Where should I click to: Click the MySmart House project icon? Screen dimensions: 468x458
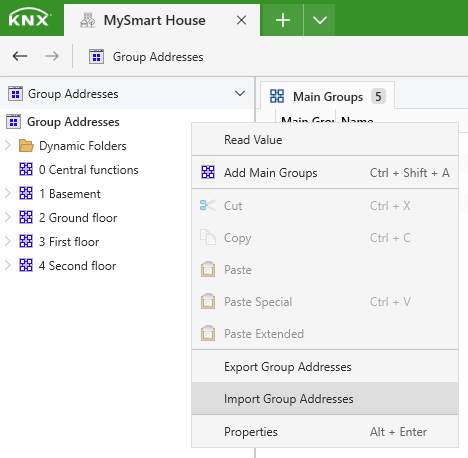88,20
